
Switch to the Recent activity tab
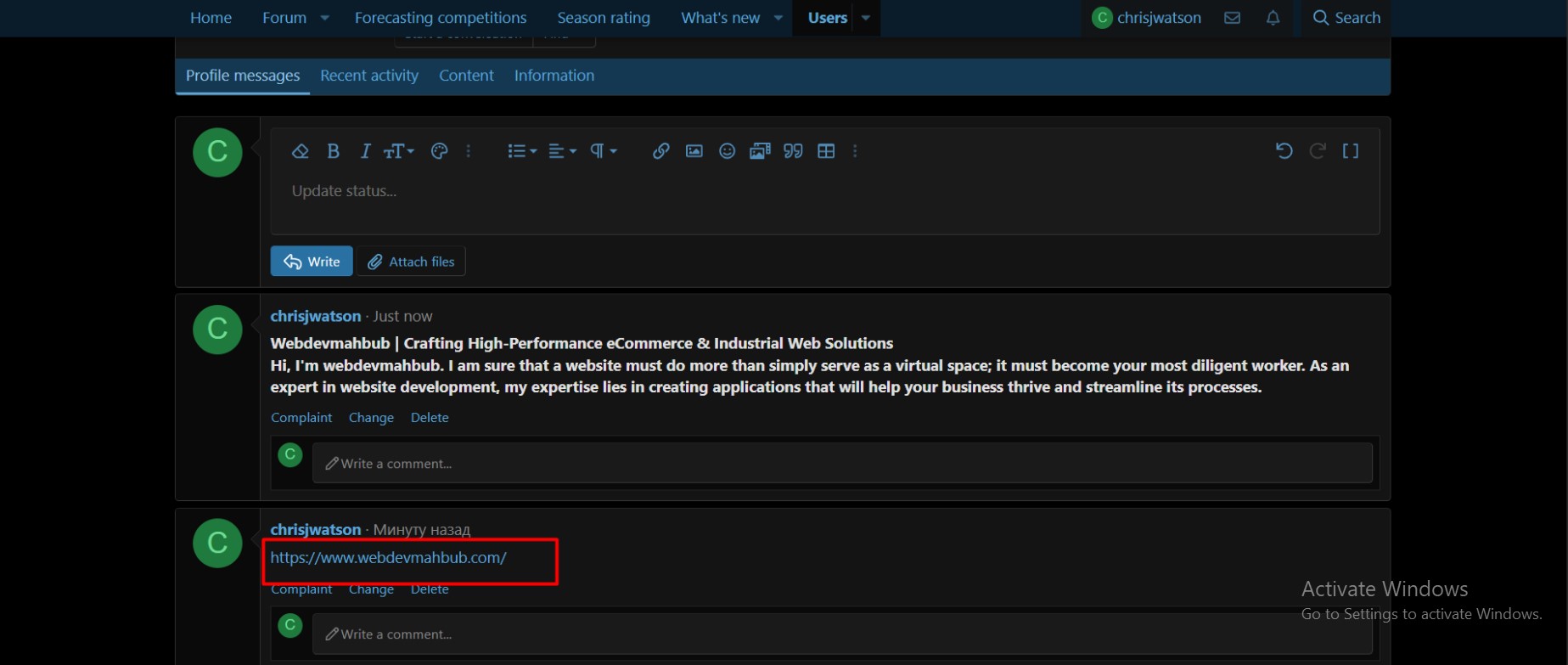[x=369, y=76]
